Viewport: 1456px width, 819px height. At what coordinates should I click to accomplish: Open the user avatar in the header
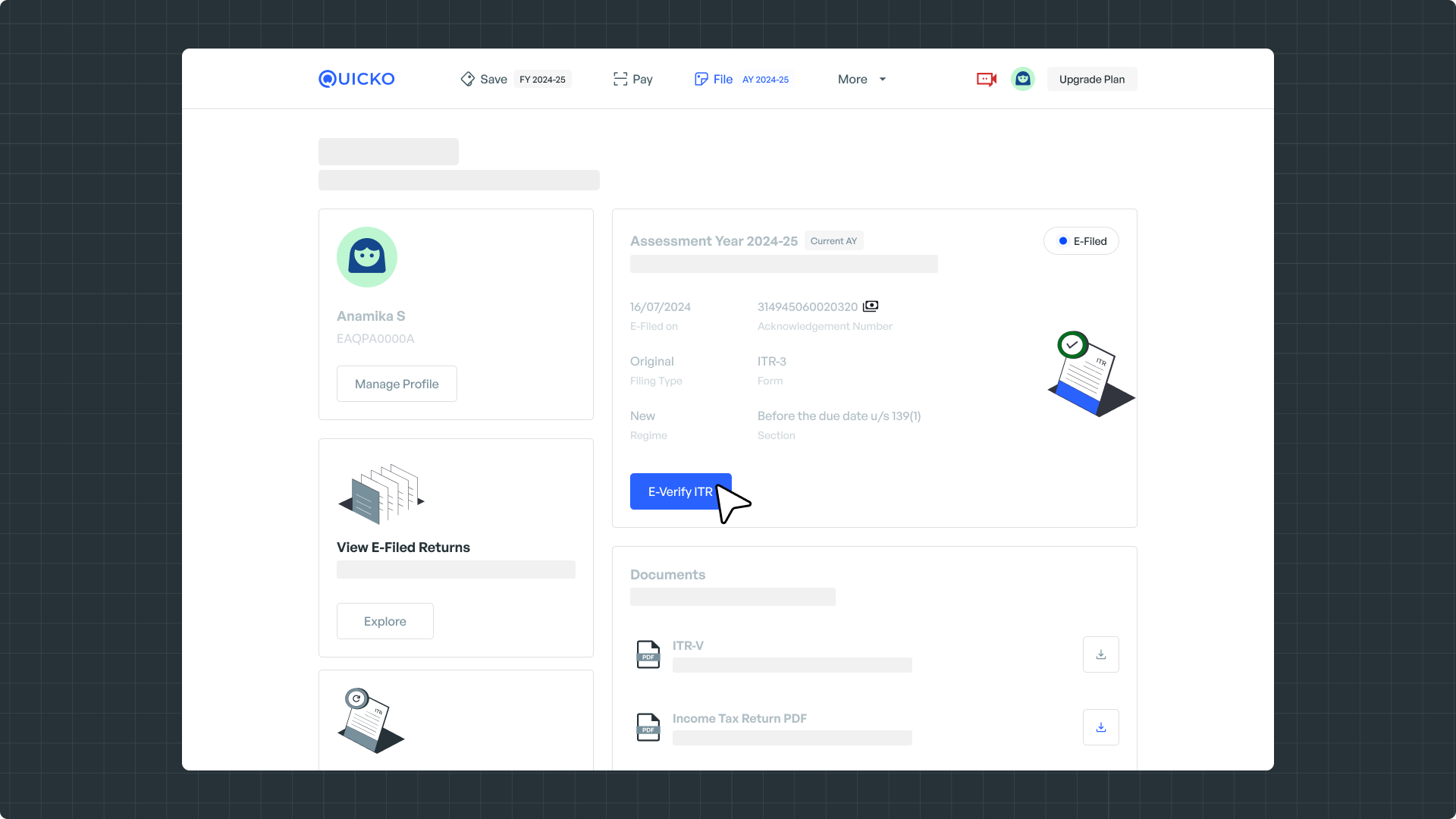(x=1023, y=79)
